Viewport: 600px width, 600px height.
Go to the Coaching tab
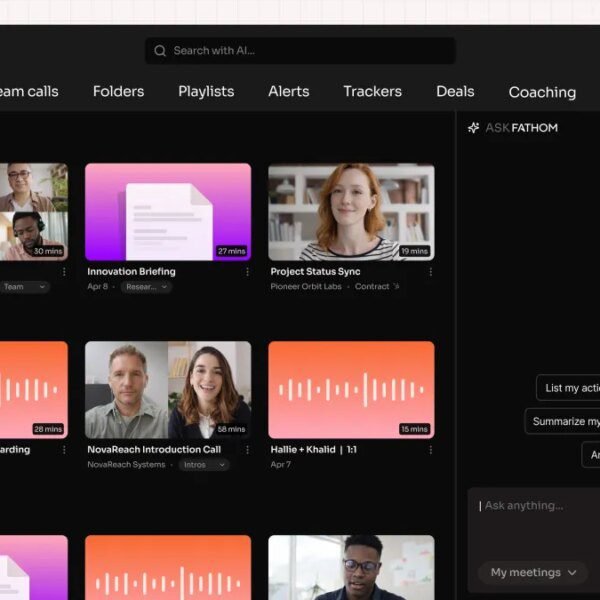click(542, 92)
